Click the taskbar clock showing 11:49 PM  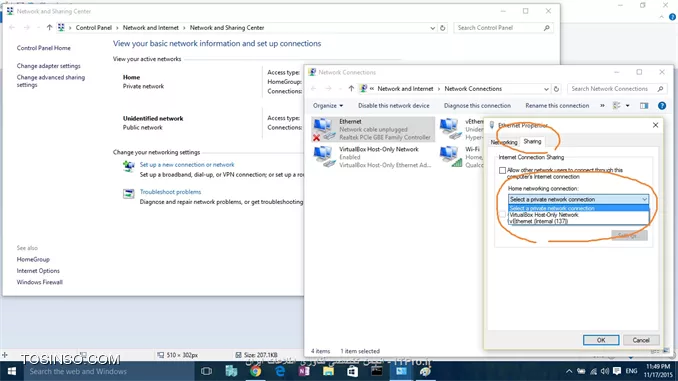point(658,371)
